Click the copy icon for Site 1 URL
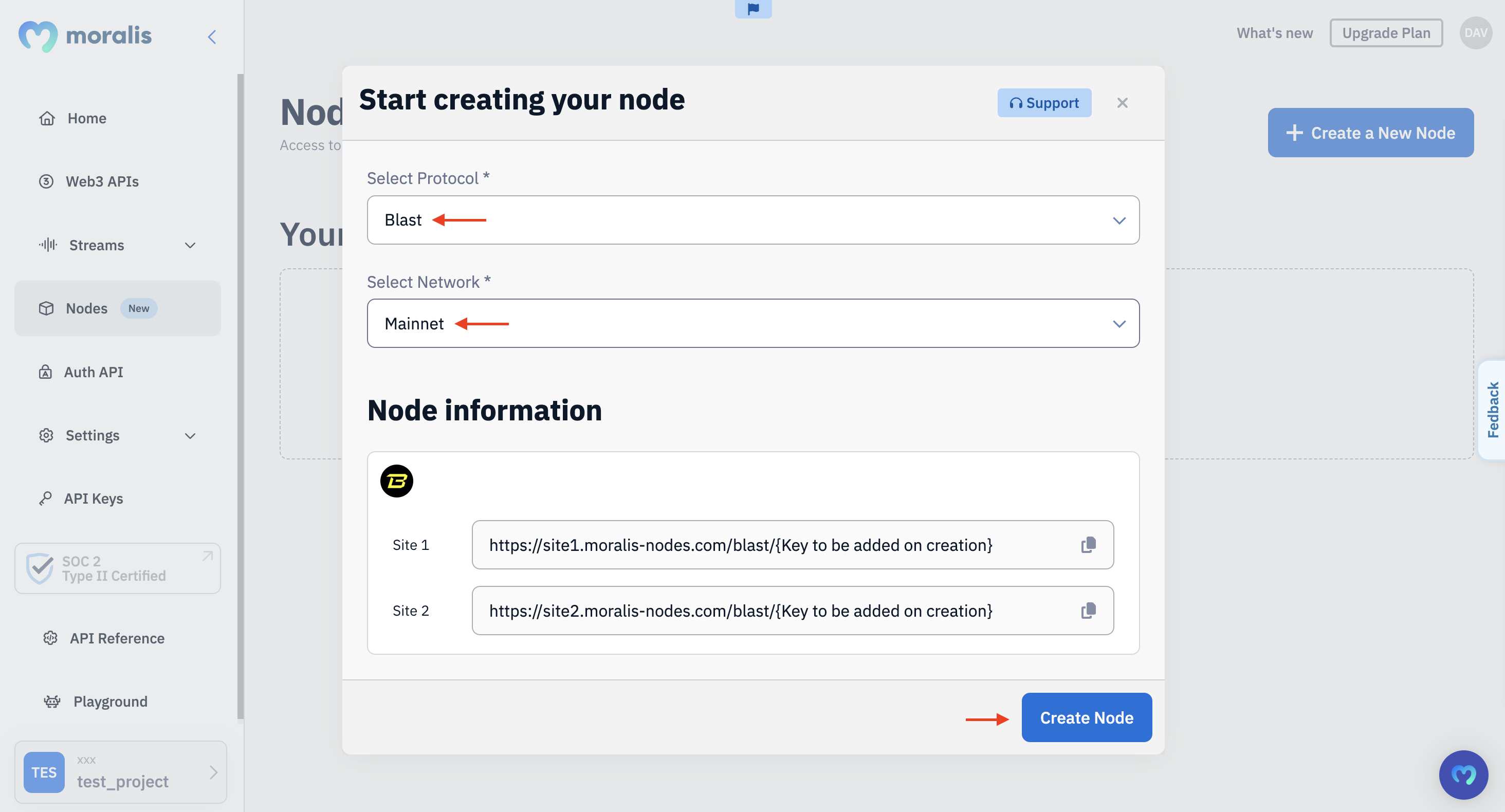 pos(1089,544)
